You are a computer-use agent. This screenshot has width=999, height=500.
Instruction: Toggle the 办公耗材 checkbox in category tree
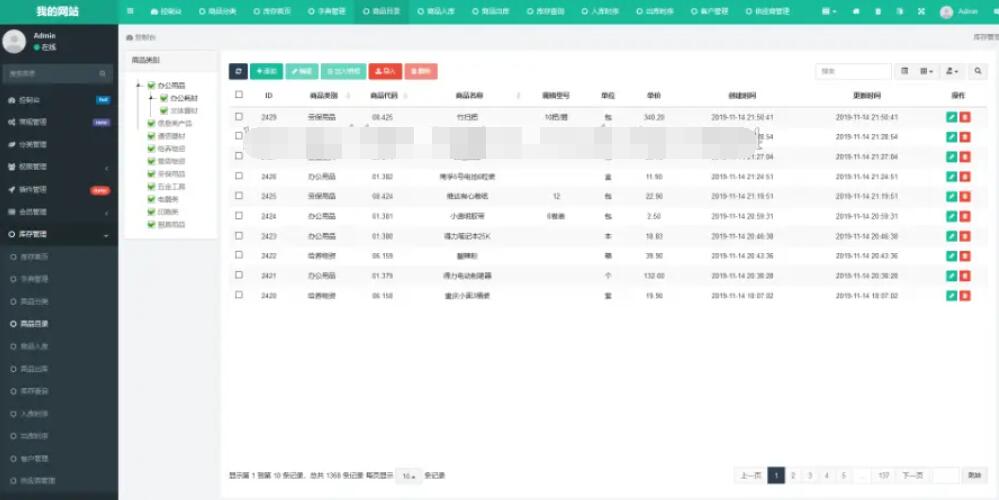tap(164, 98)
